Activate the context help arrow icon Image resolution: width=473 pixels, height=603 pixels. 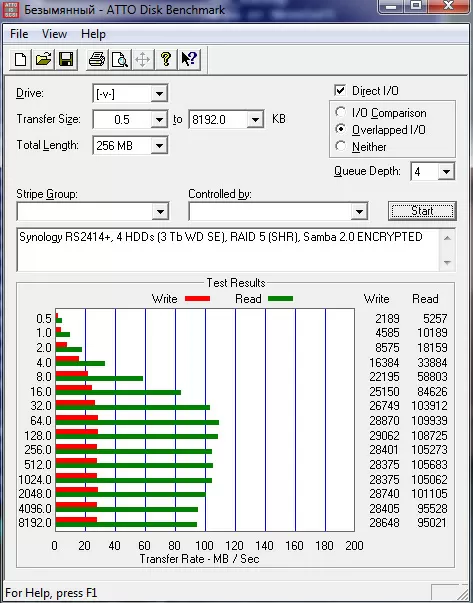pyautogui.click(x=189, y=60)
